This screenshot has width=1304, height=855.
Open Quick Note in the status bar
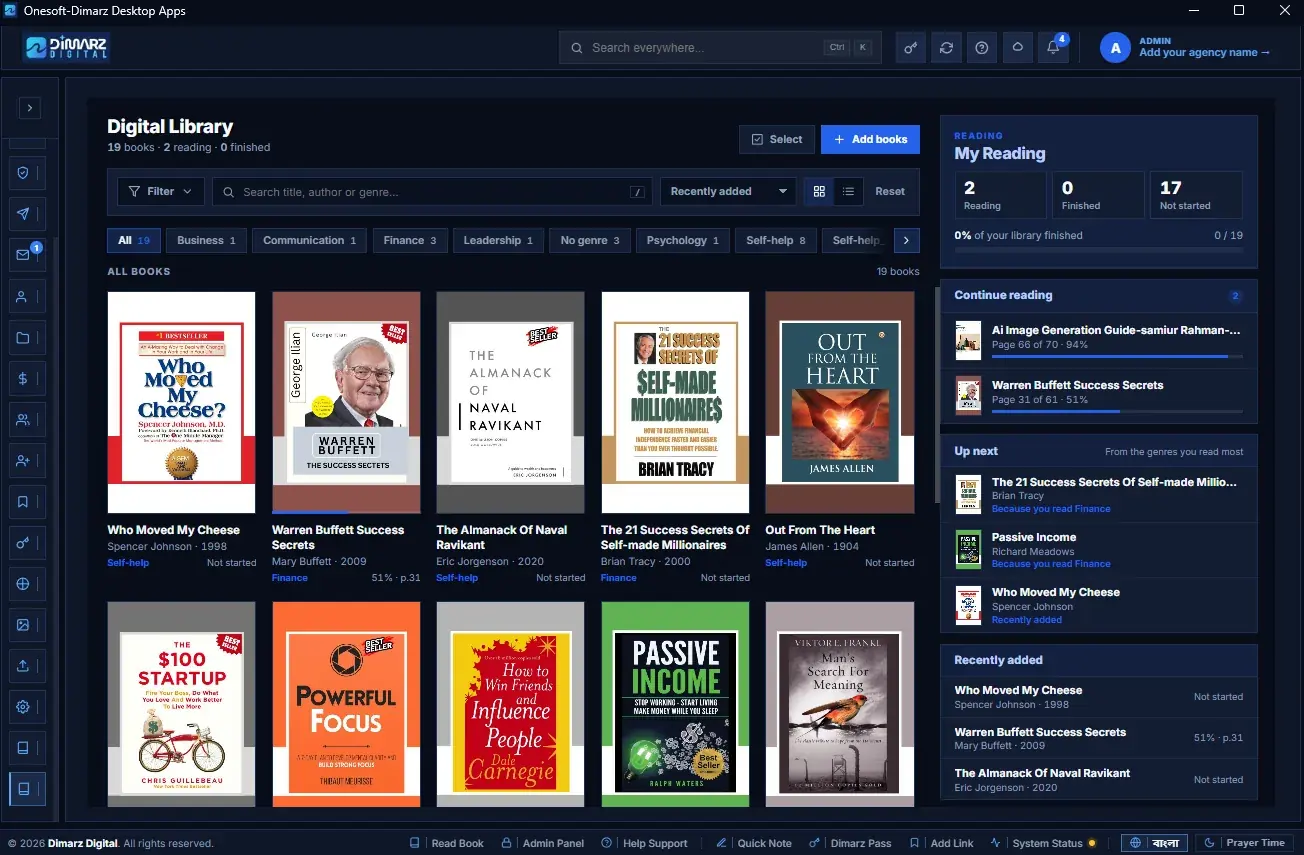[754, 843]
